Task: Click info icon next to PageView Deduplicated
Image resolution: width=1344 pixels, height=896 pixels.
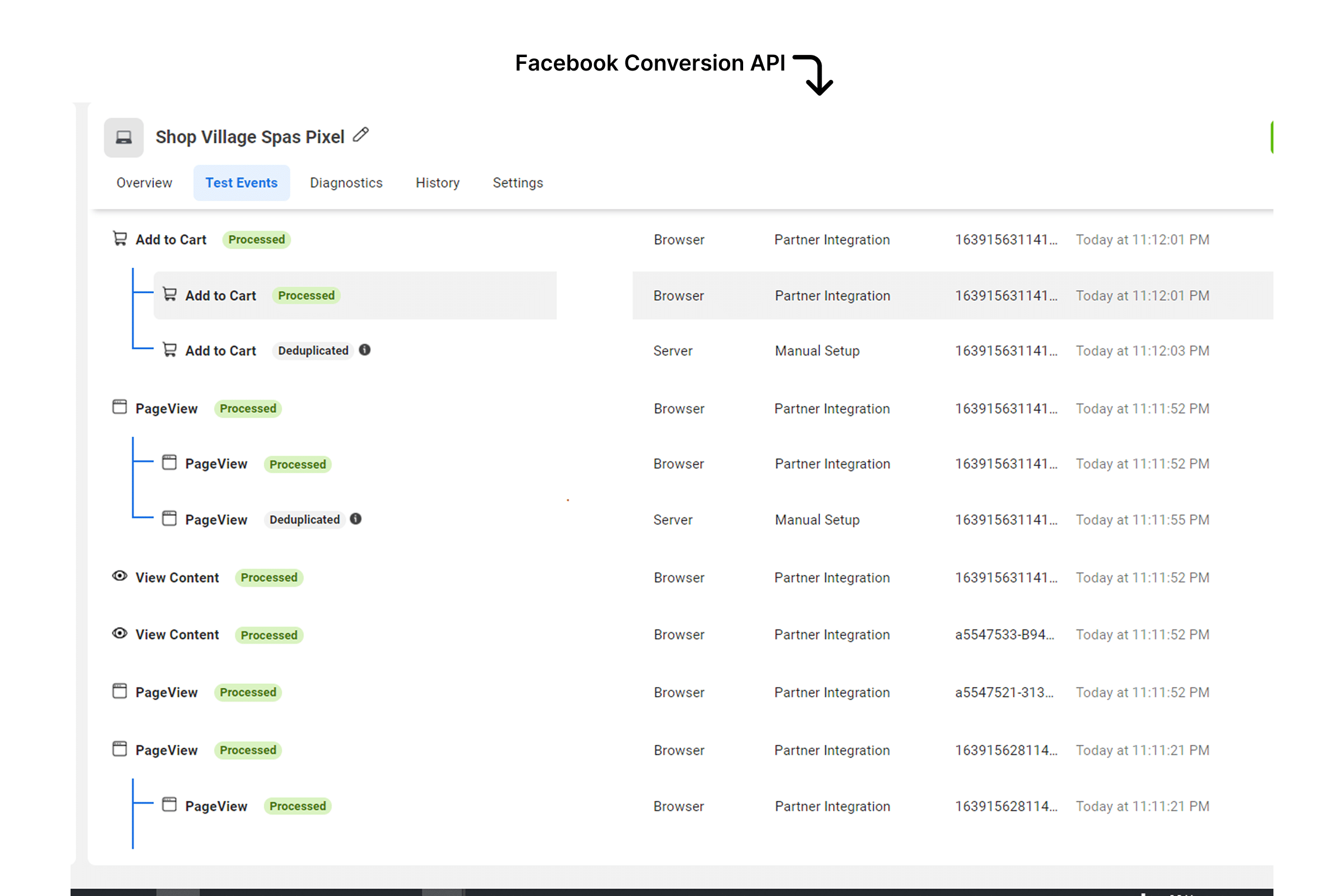Action: [356, 519]
